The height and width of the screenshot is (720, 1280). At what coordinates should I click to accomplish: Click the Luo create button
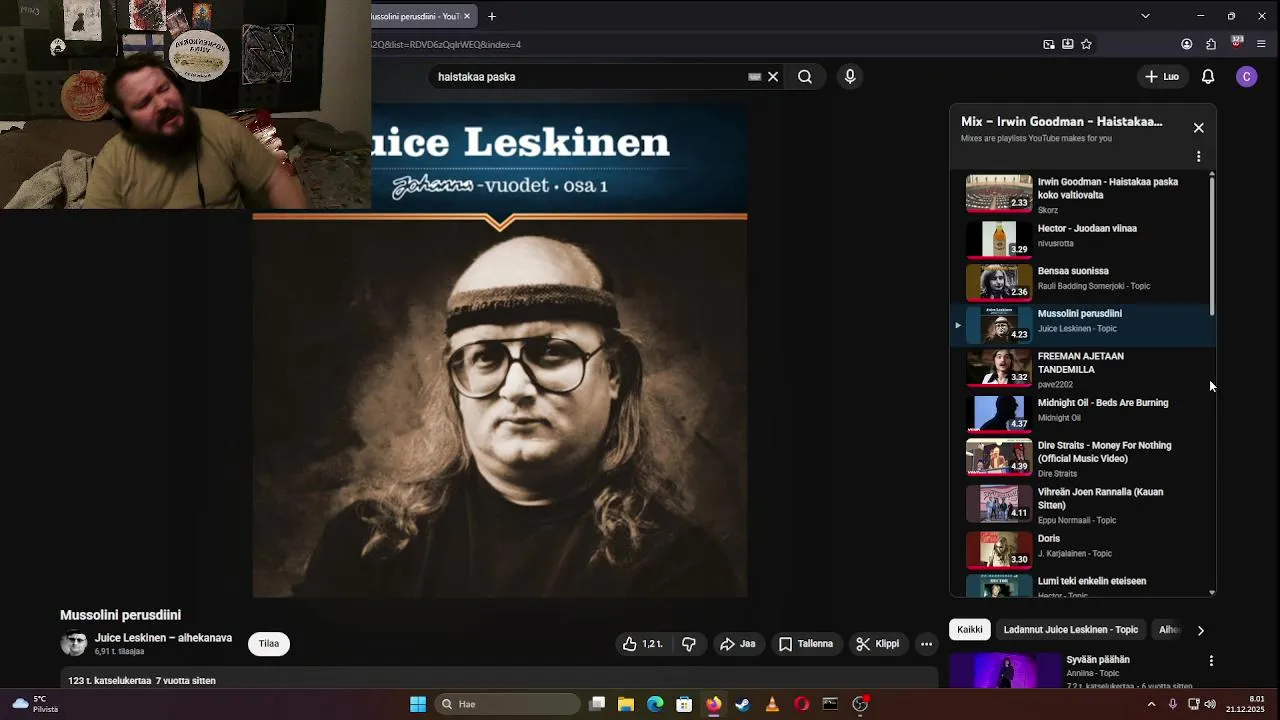1162,77
